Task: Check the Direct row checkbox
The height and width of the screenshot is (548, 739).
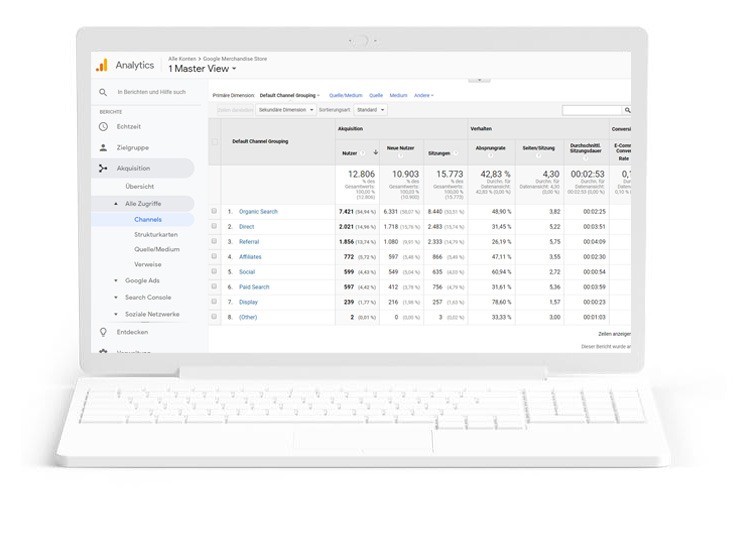Action: pos(214,226)
